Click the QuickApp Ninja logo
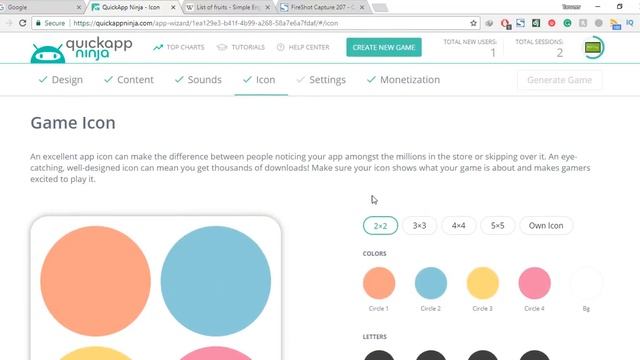 click(x=81, y=49)
